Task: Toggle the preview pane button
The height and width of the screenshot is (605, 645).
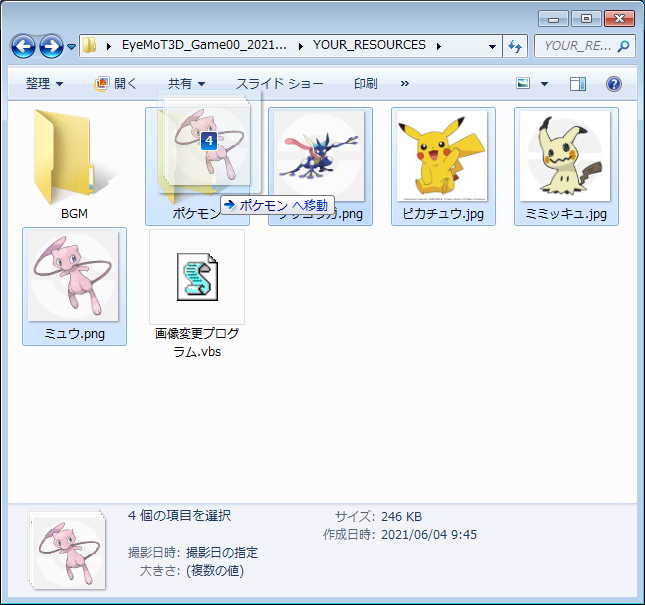Action: tap(578, 84)
